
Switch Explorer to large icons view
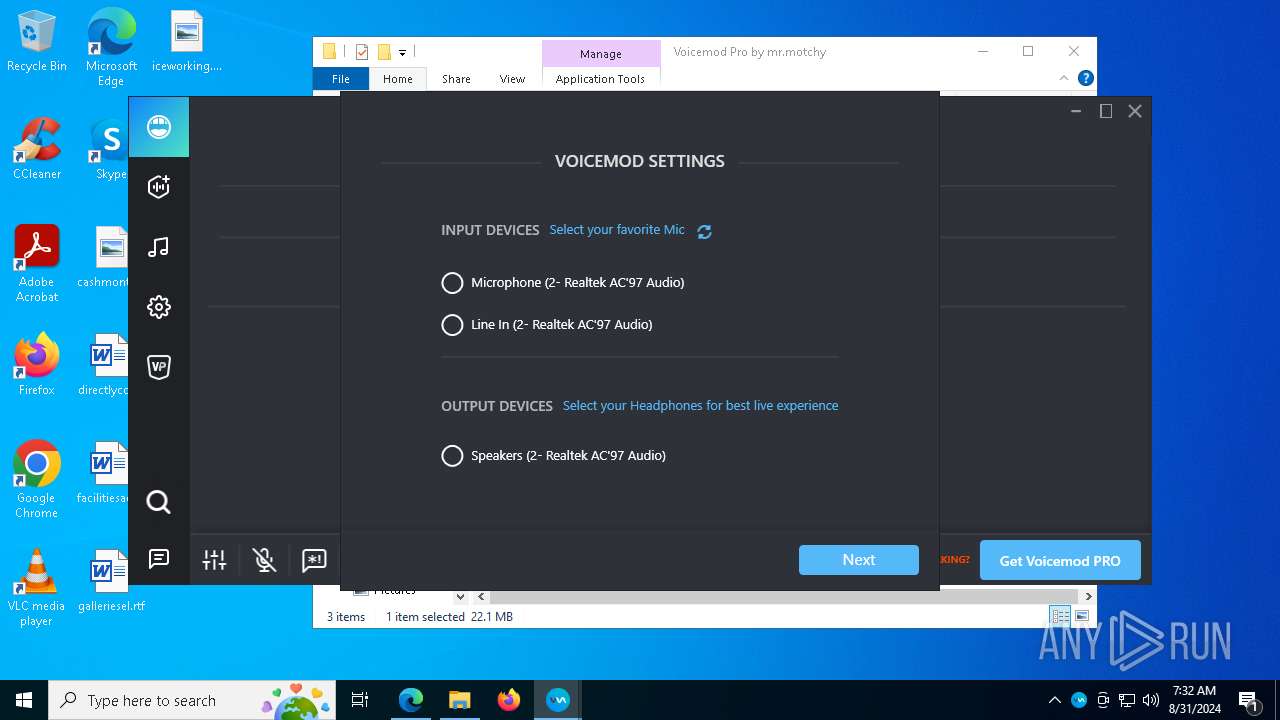coord(1081,616)
